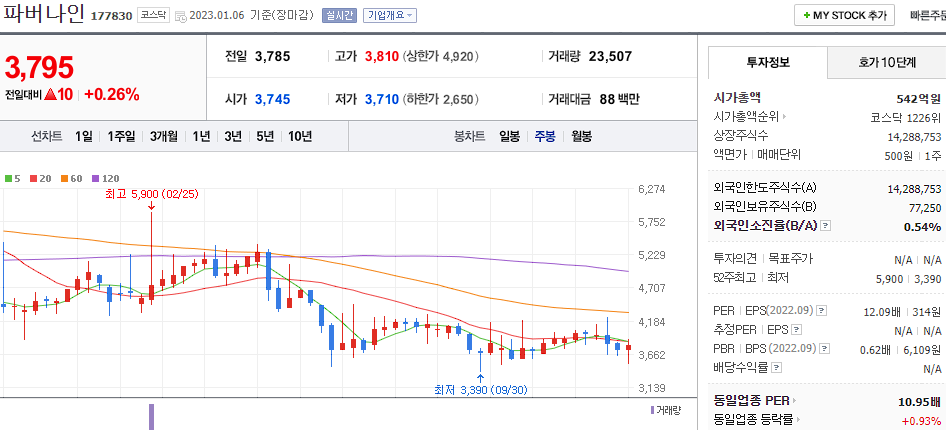Click the arrow icon next to 동일업종 PER
The height and width of the screenshot is (430, 946).
click(794, 400)
